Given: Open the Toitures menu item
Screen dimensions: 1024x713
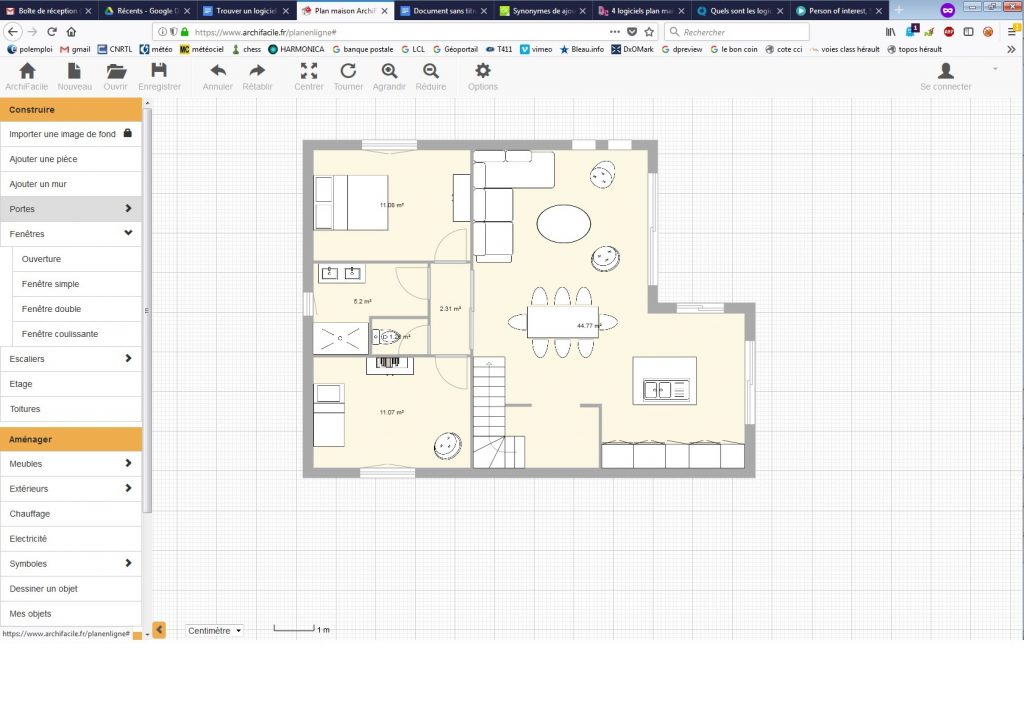Looking at the screenshot, I should 71,409.
